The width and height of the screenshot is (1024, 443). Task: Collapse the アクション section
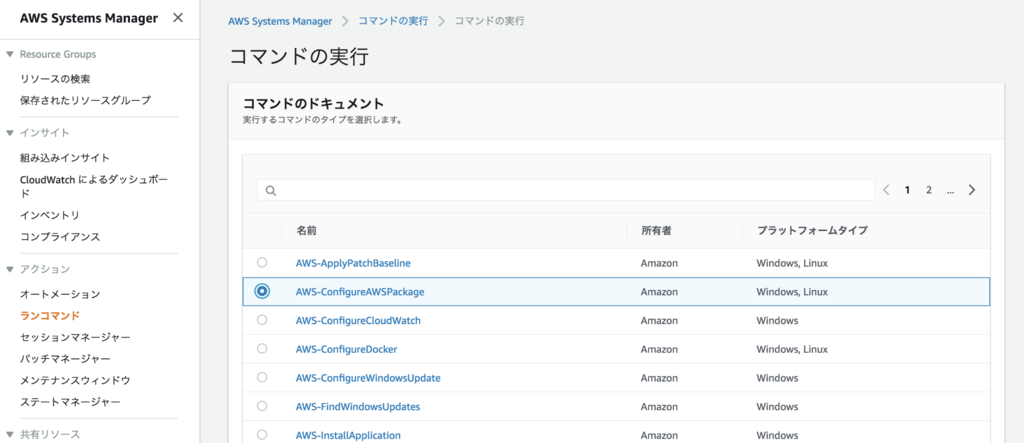[x=10, y=269]
